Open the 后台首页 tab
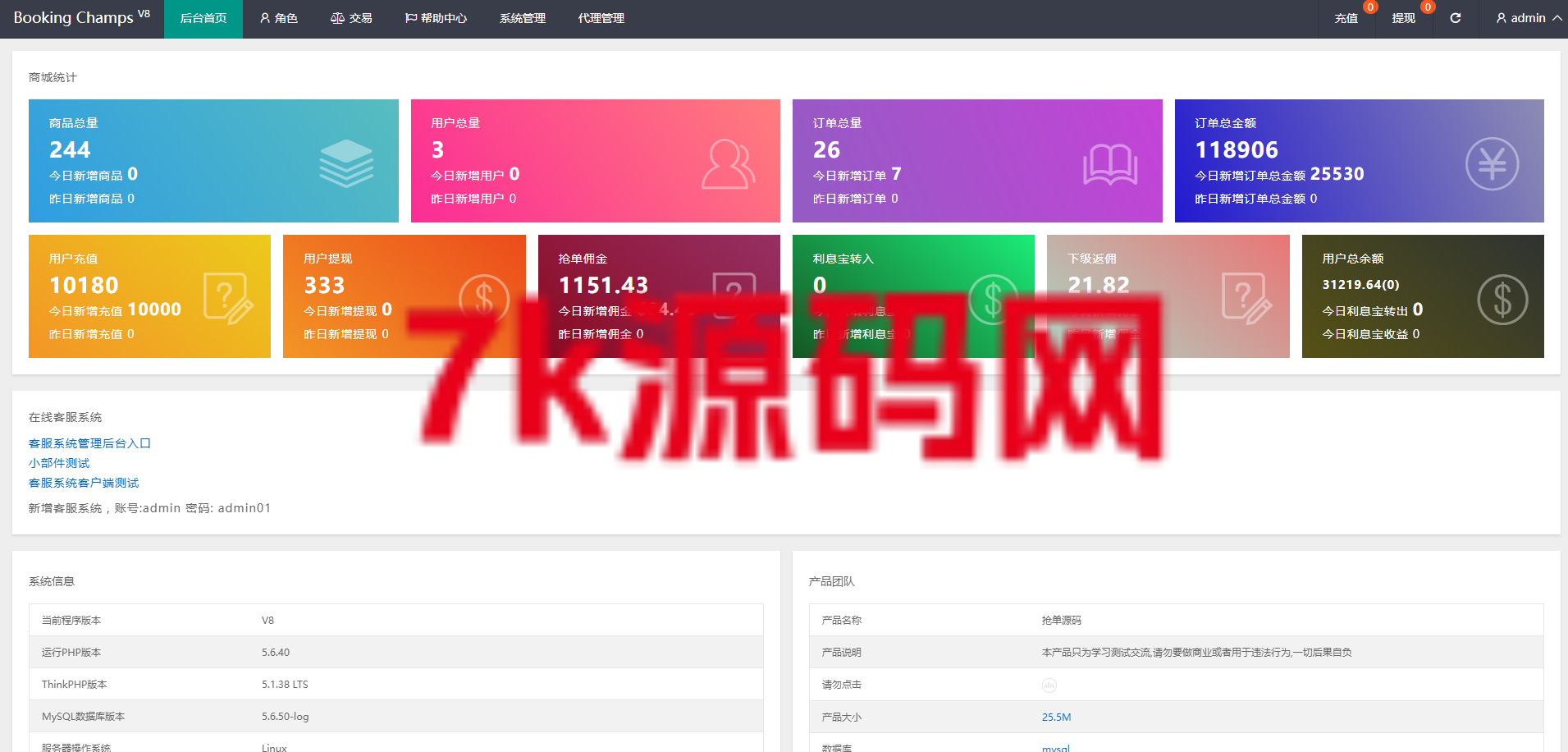The height and width of the screenshot is (752, 1568). coord(203,18)
